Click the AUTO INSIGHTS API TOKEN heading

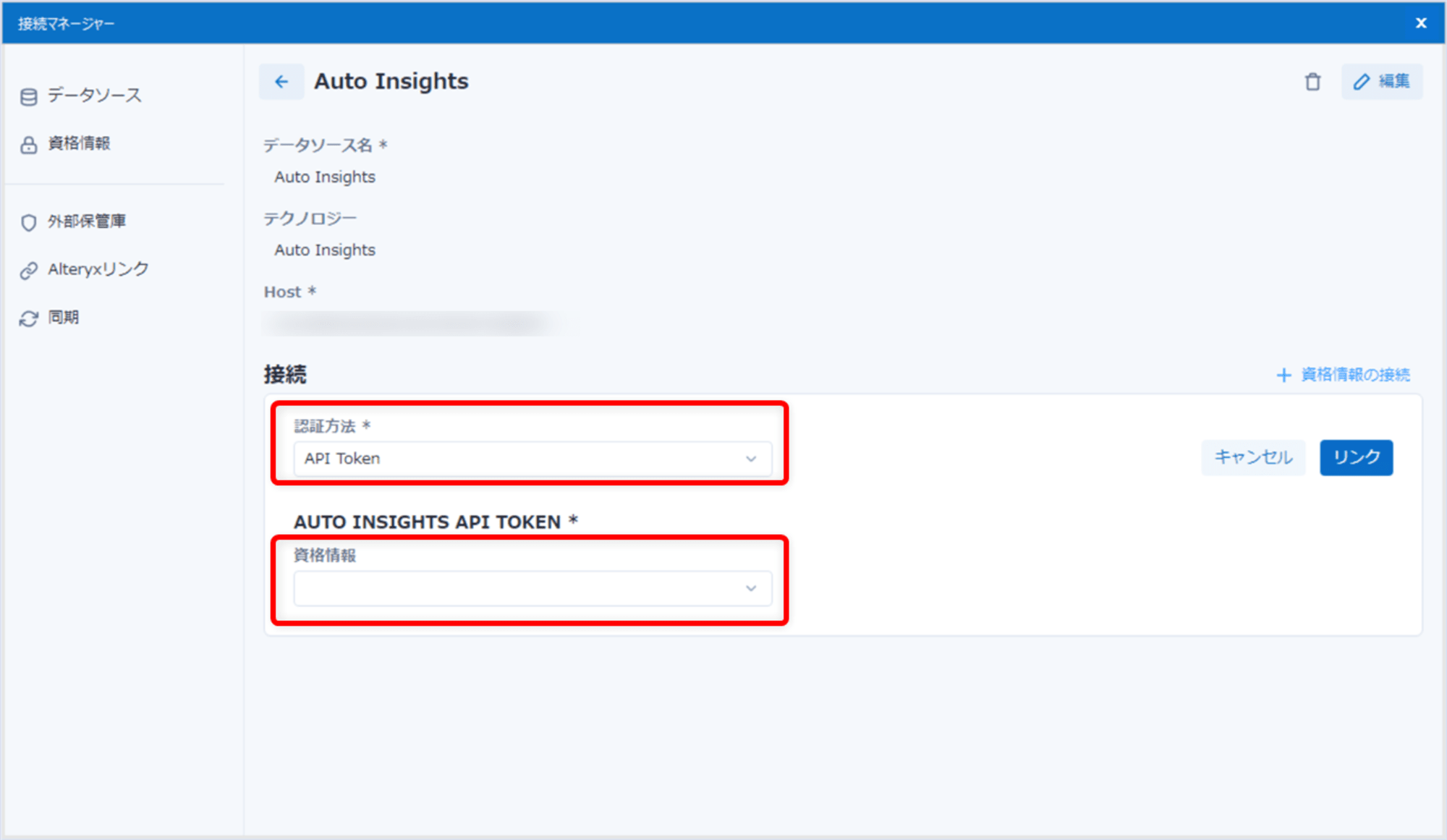(436, 522)
